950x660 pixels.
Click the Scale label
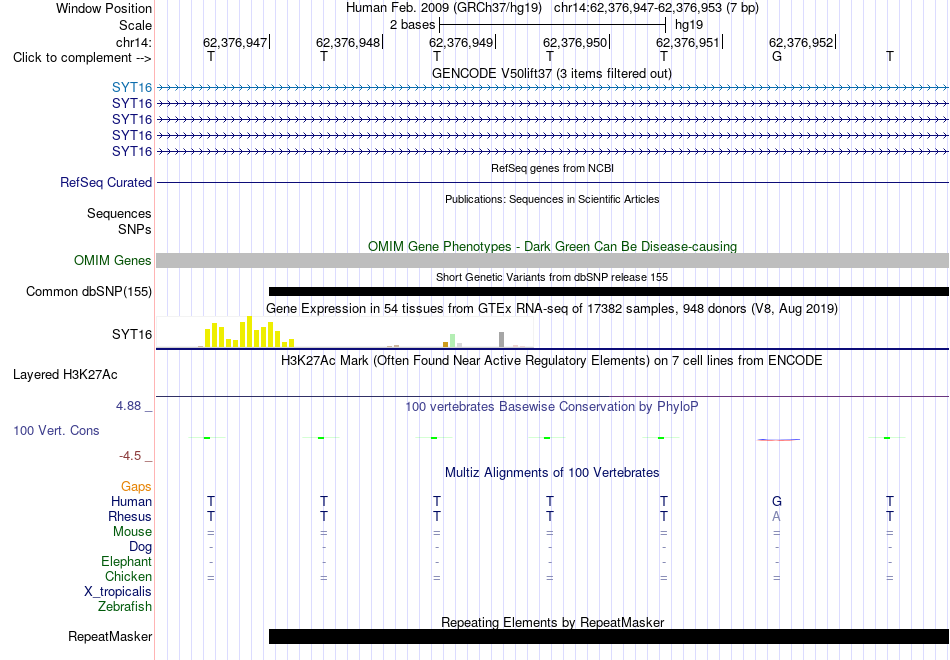point(135,25)
